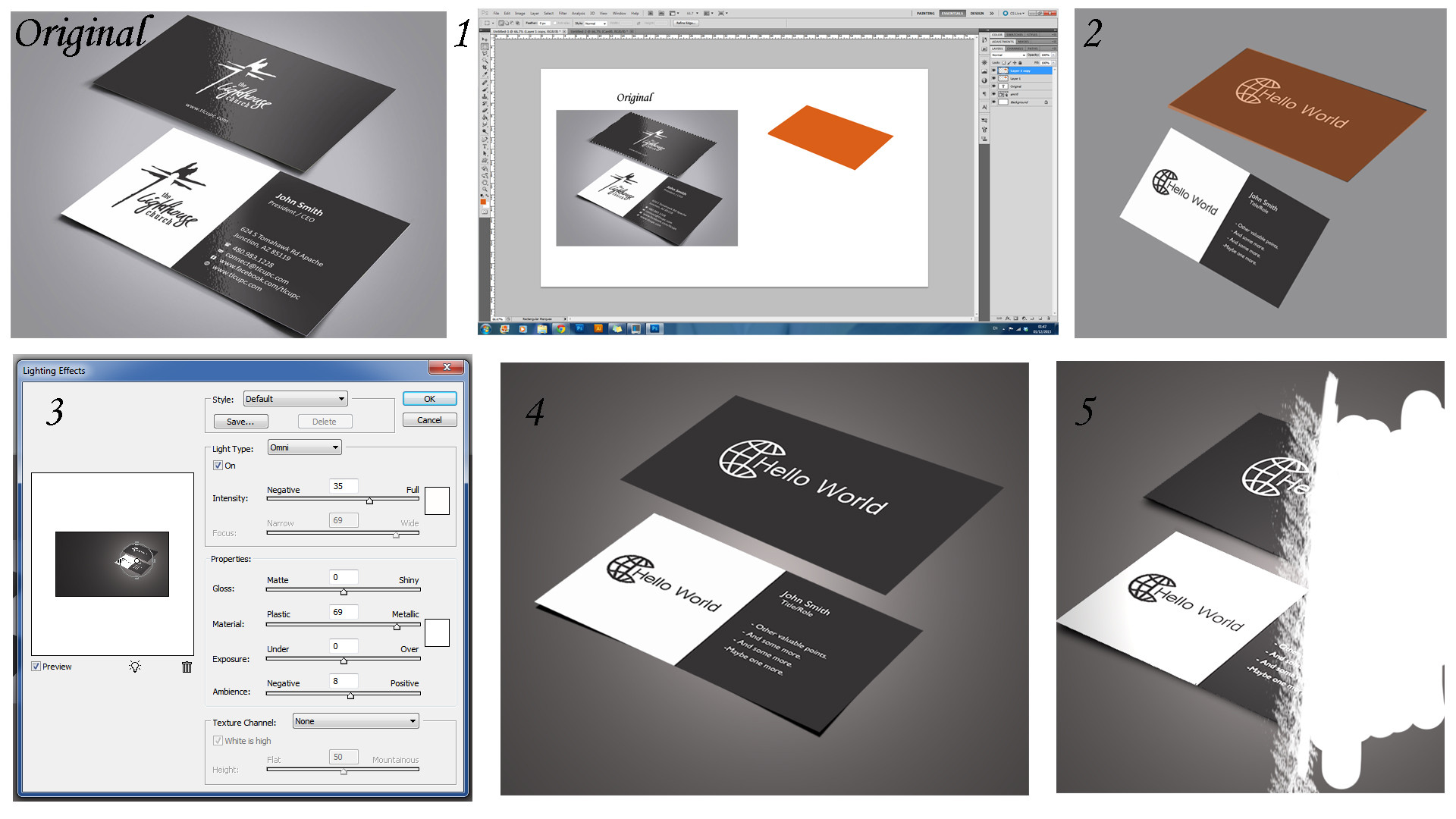Open the Filter menu in Photoshop
This screenshot has height=819, width=1456.
563,13
